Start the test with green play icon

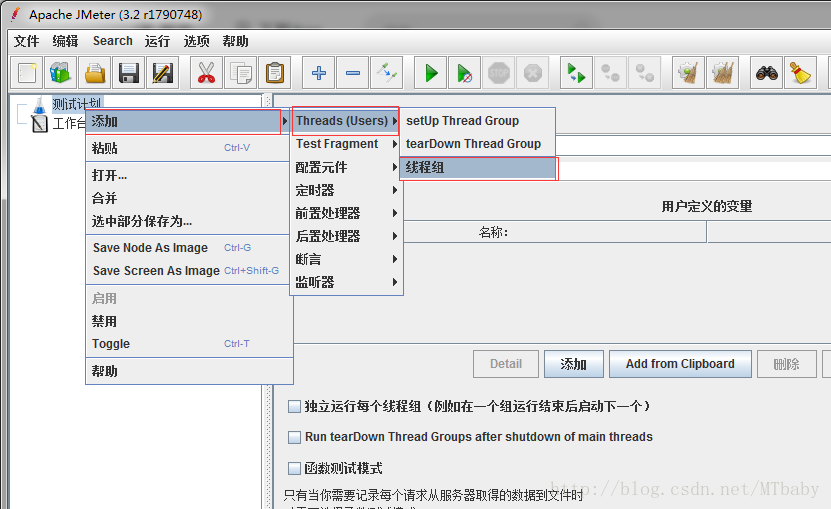coord(431,73)
